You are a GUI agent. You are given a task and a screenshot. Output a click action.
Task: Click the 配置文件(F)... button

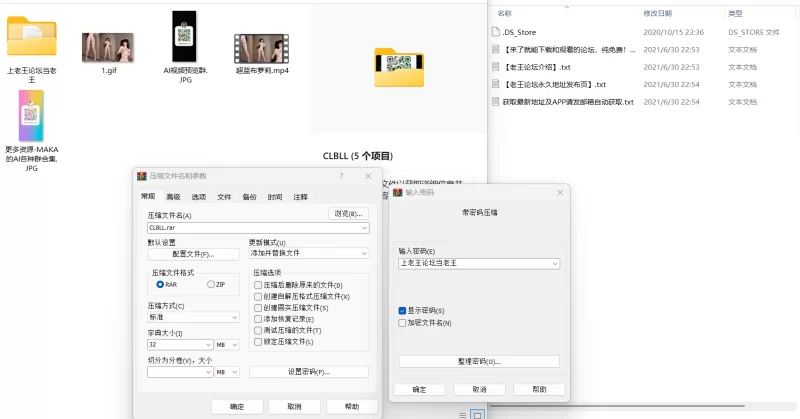[193, 254]
